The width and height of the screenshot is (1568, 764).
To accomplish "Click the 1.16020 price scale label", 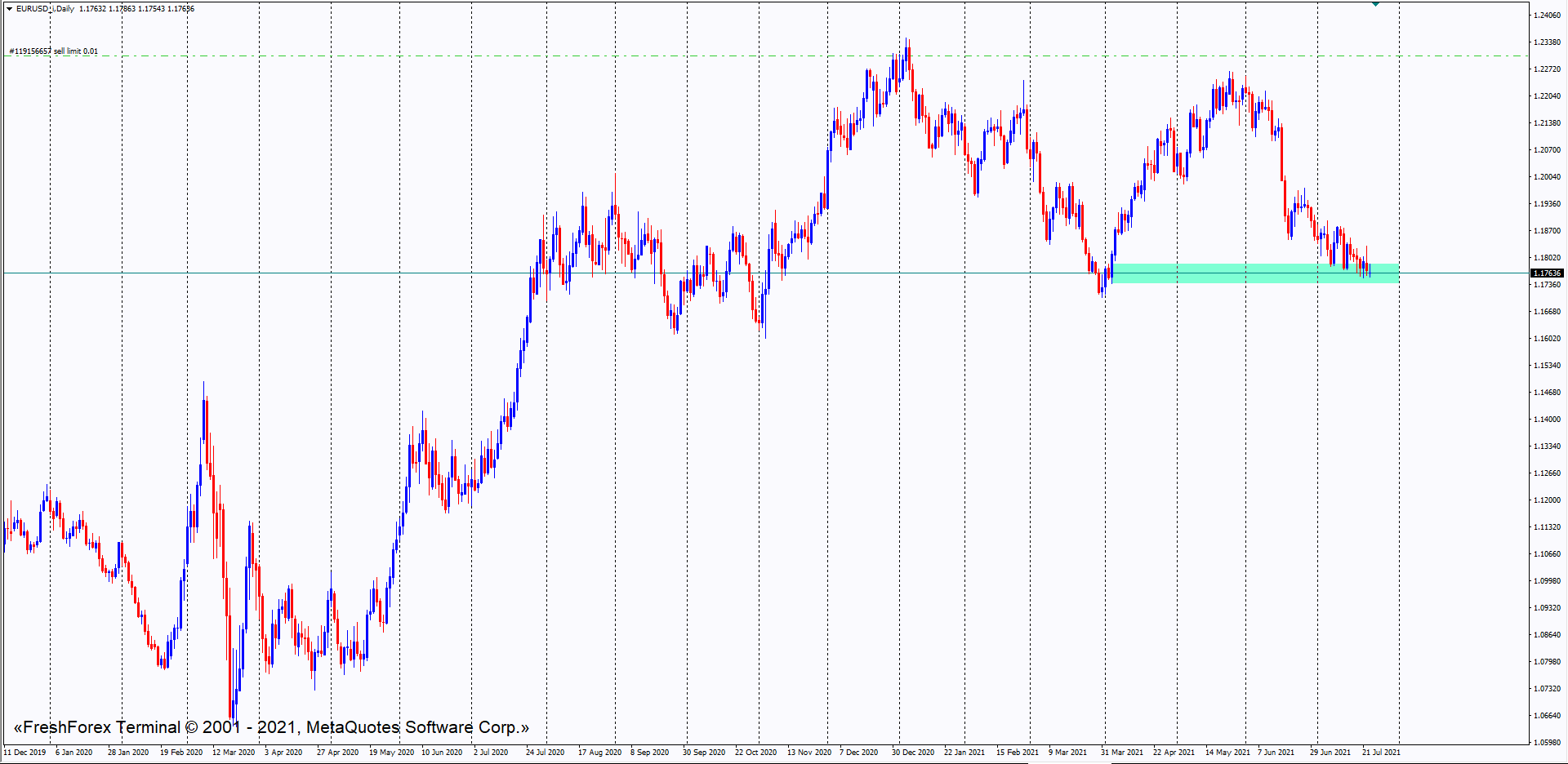I will [x=1547, y=339].
